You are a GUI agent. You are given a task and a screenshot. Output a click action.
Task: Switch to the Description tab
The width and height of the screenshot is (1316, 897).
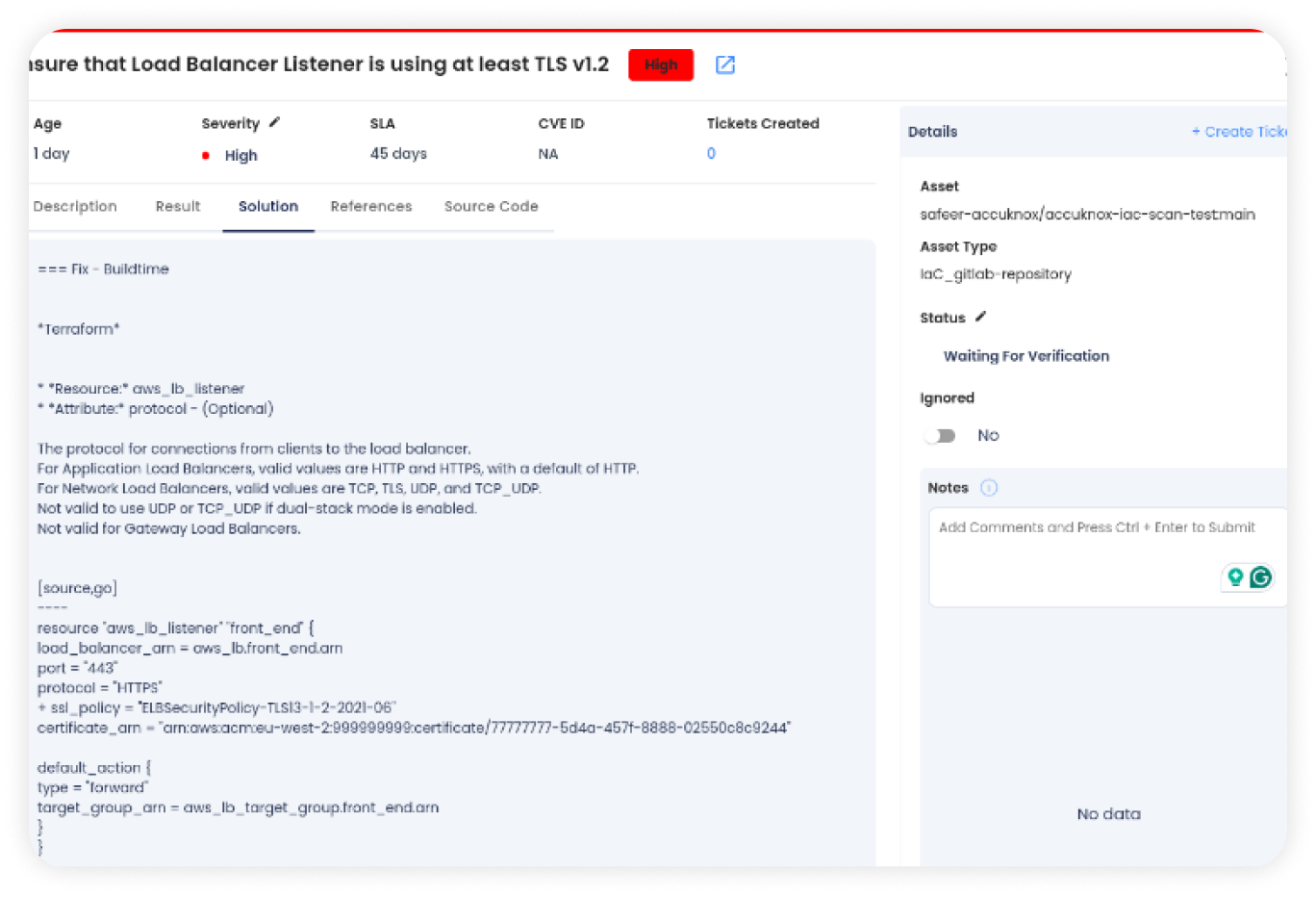(x=75, y=206)
